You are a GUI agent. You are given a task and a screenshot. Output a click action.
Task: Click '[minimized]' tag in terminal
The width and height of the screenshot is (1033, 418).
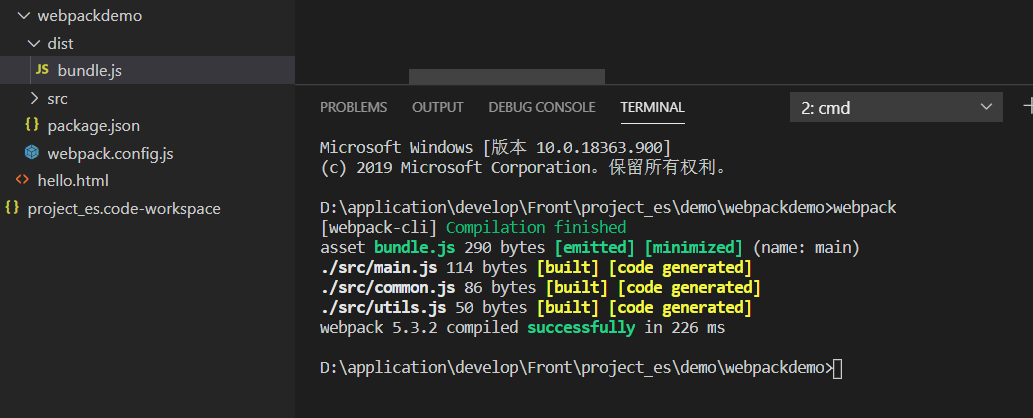[694, 248]
